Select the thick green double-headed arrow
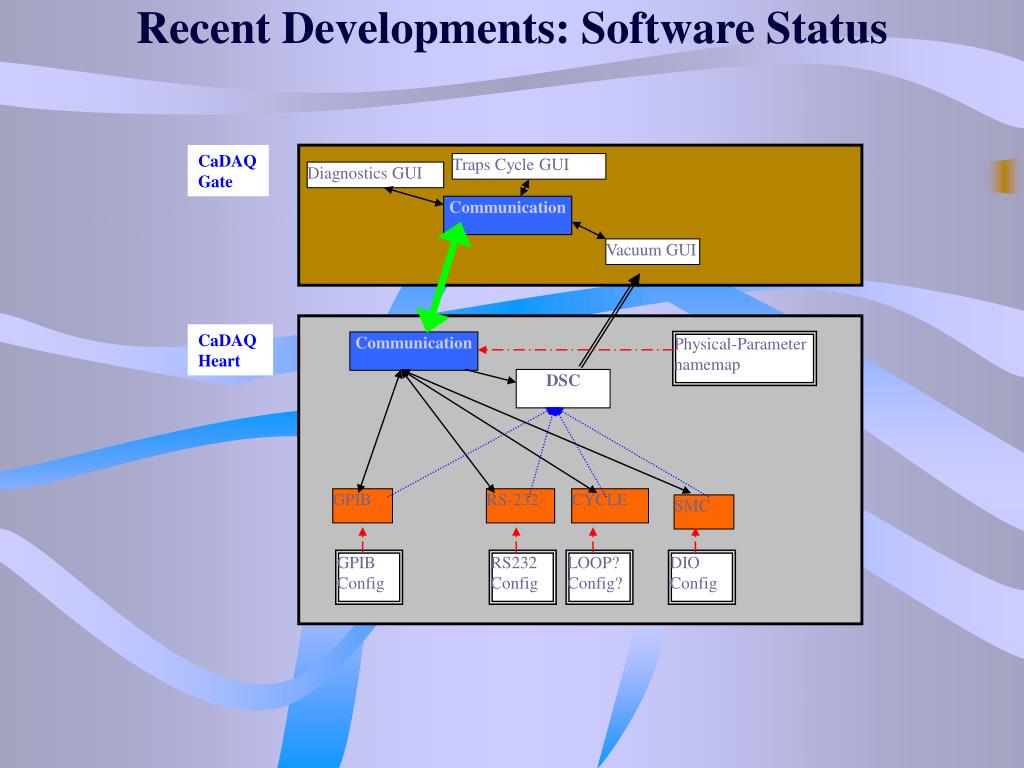 [x=444, y=277]
